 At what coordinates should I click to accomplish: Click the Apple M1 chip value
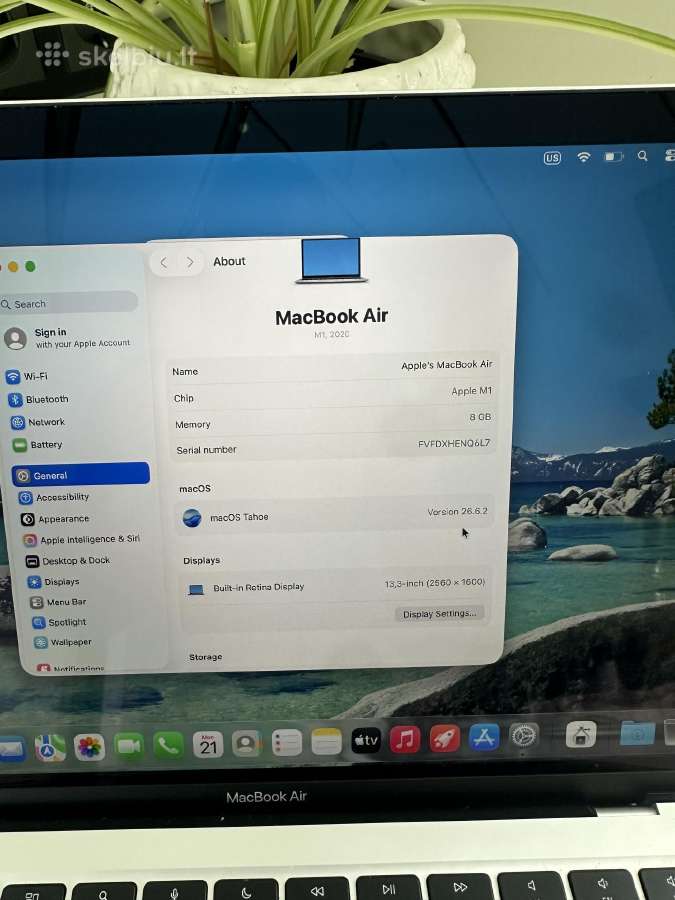click(x=472, y=391)
